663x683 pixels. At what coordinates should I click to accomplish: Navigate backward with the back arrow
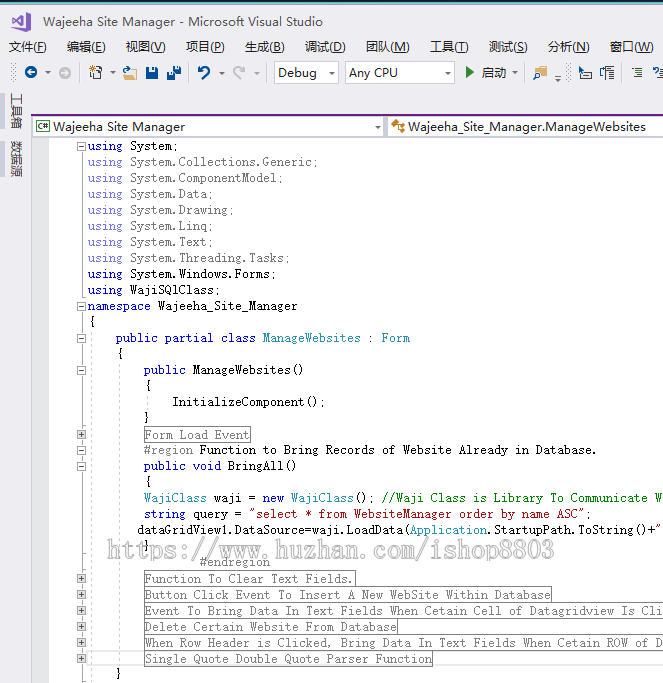click(31, 72)
